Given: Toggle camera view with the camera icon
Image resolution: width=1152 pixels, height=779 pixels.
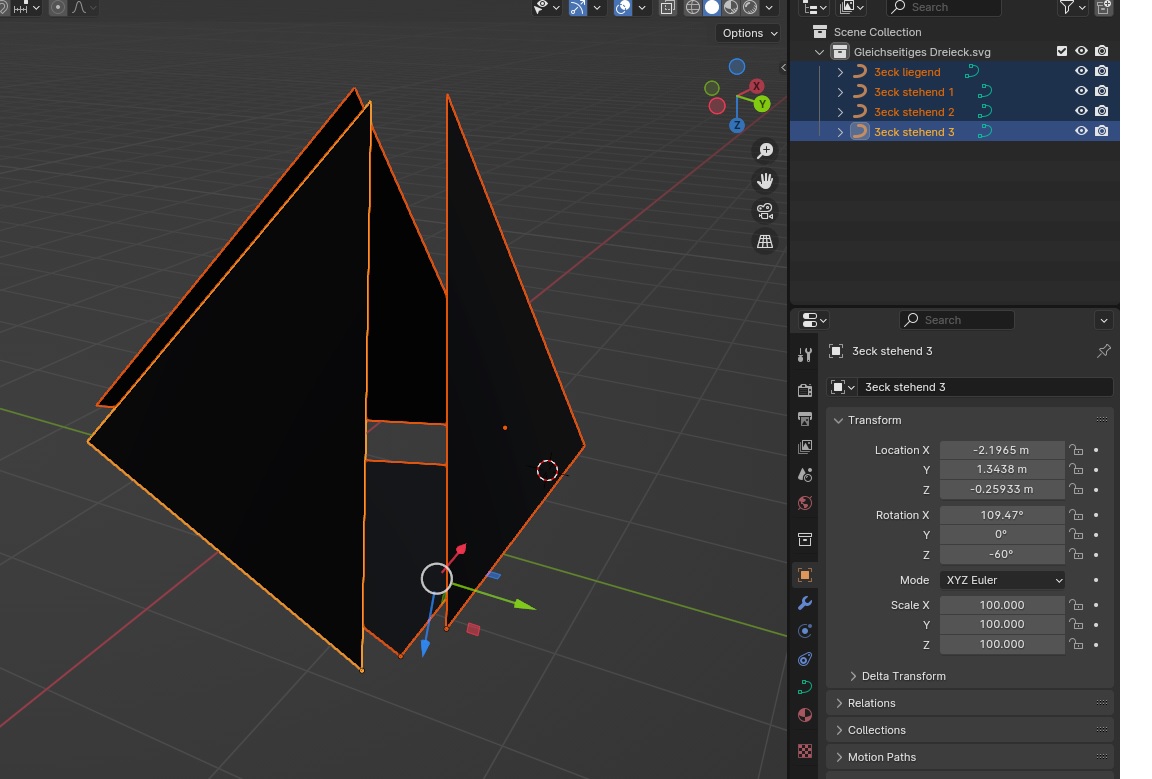Looking at the screenshot, I should click(765, 211).
